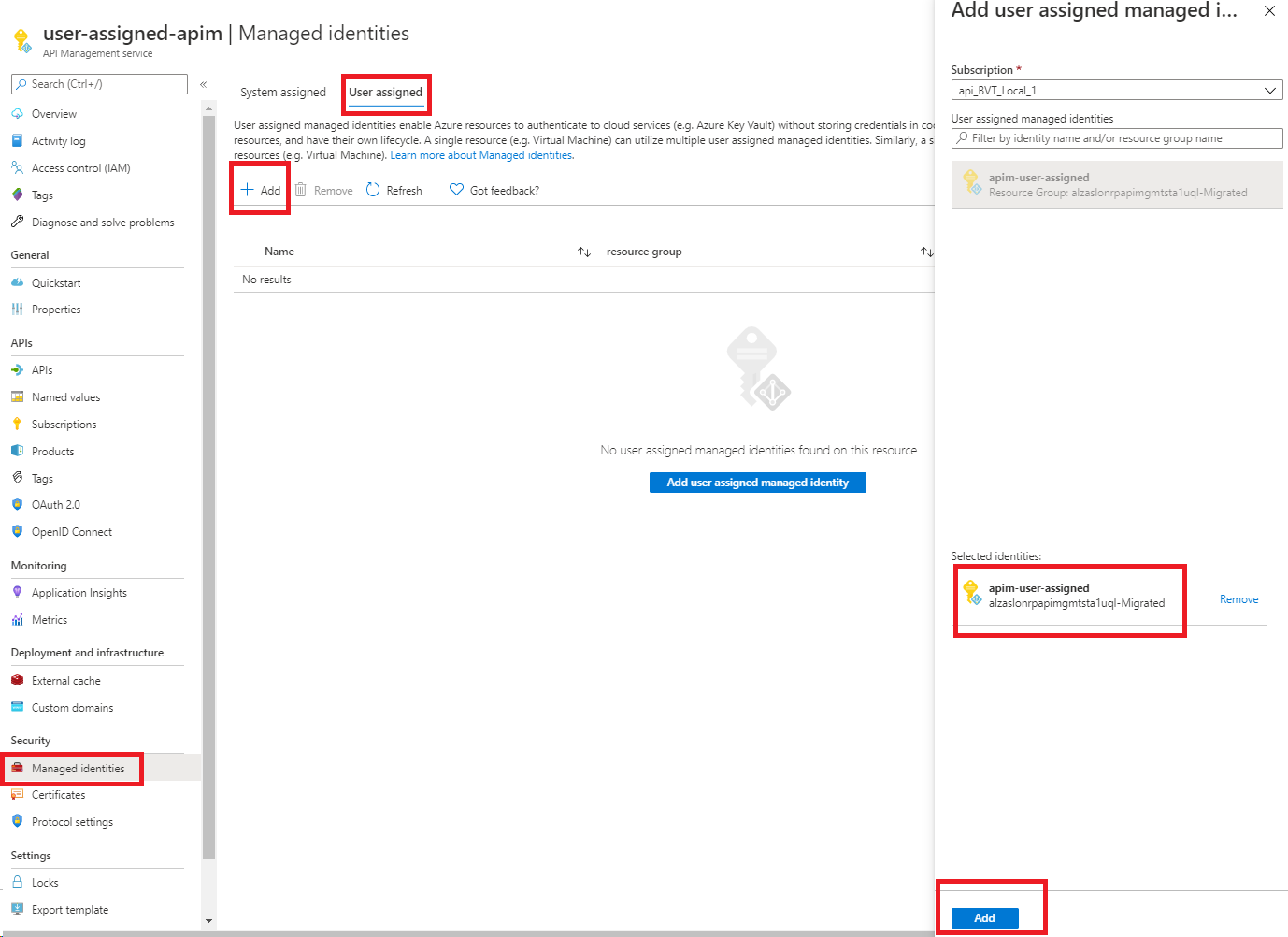This screenshot has height=937, width=1288.
Task: Click the Add toolbar command with plus
Action: tap(261, 190)
